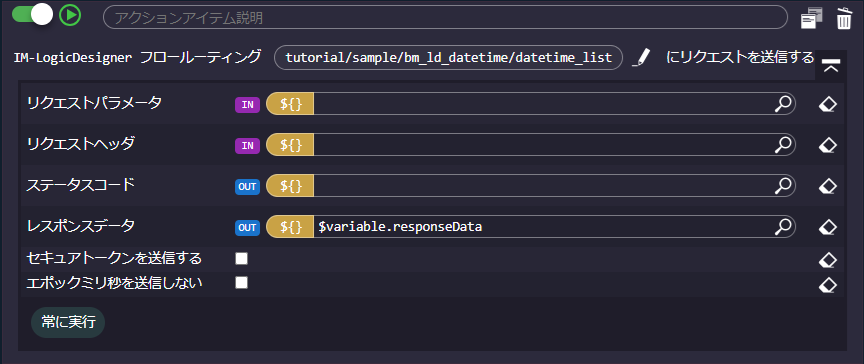The height and width of the screenshot is (364, 864).
Task: Click the flow routing path field
Action: pos(448,58)
